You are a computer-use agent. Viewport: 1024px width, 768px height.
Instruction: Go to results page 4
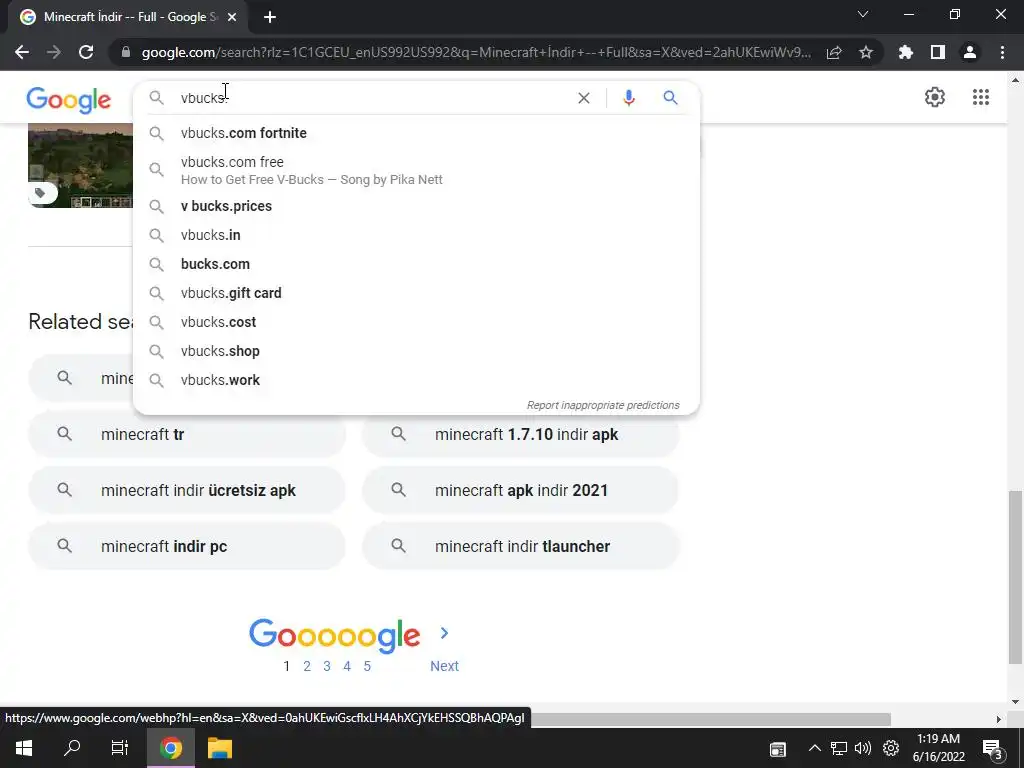[x=347, y=666]
